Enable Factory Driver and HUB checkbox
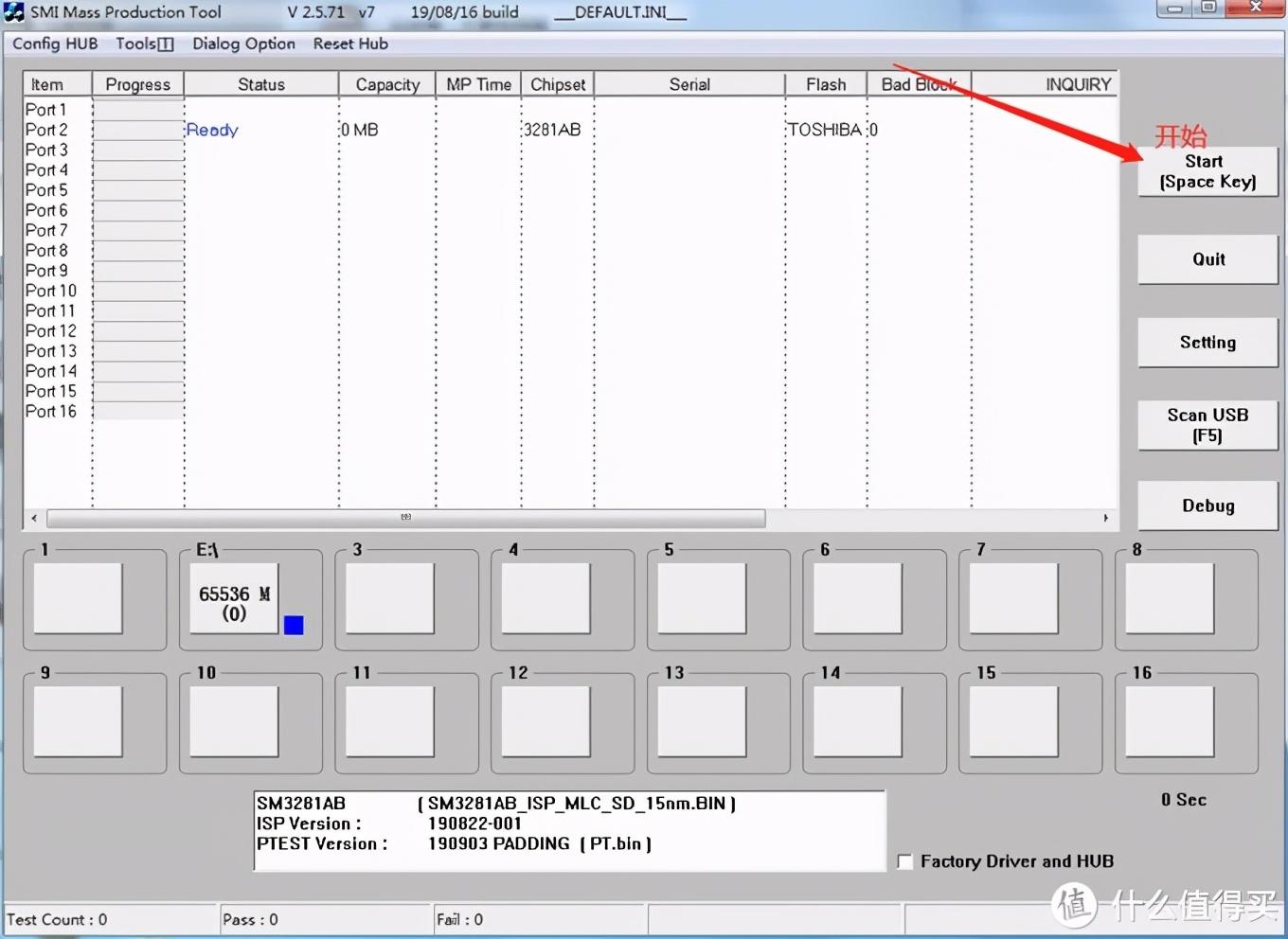Screen dimensions: 1288x939 [x=904, y=861]
